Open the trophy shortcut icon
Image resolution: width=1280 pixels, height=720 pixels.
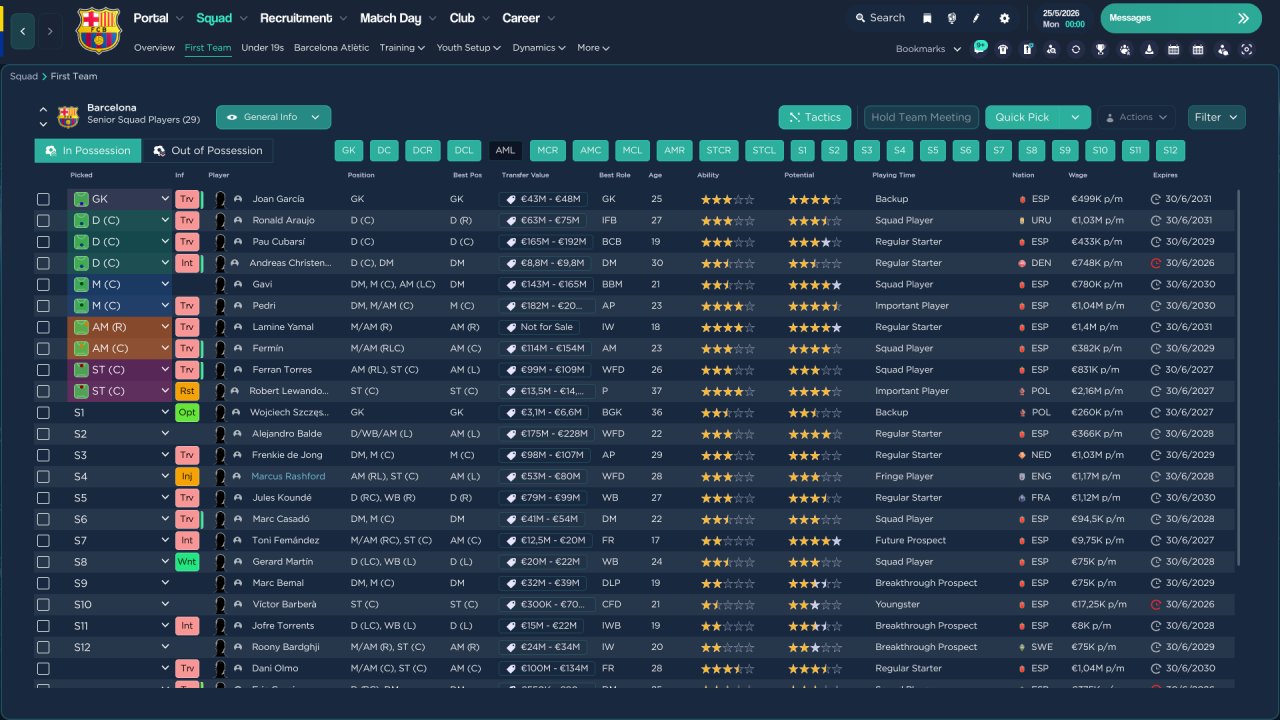pyautogui.click(x=1100, y=49)
